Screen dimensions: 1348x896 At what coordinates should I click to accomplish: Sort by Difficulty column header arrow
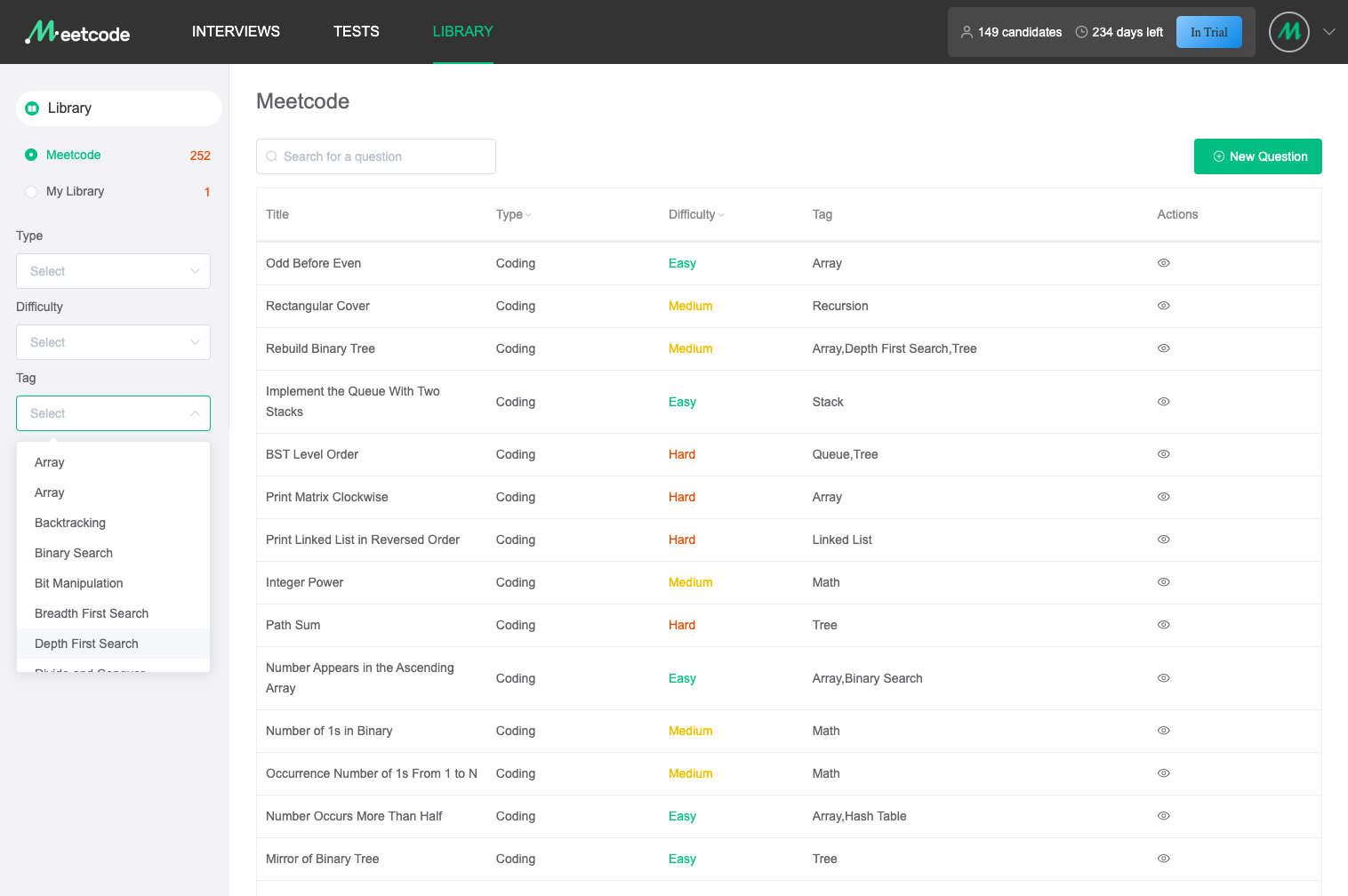(x=721, y=215)
